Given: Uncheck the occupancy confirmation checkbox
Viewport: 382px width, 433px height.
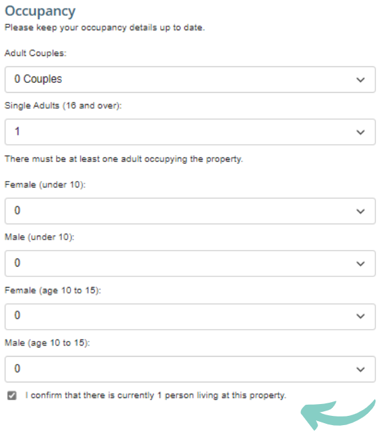Looking at the screenshot, I should [x=12, y=396].
